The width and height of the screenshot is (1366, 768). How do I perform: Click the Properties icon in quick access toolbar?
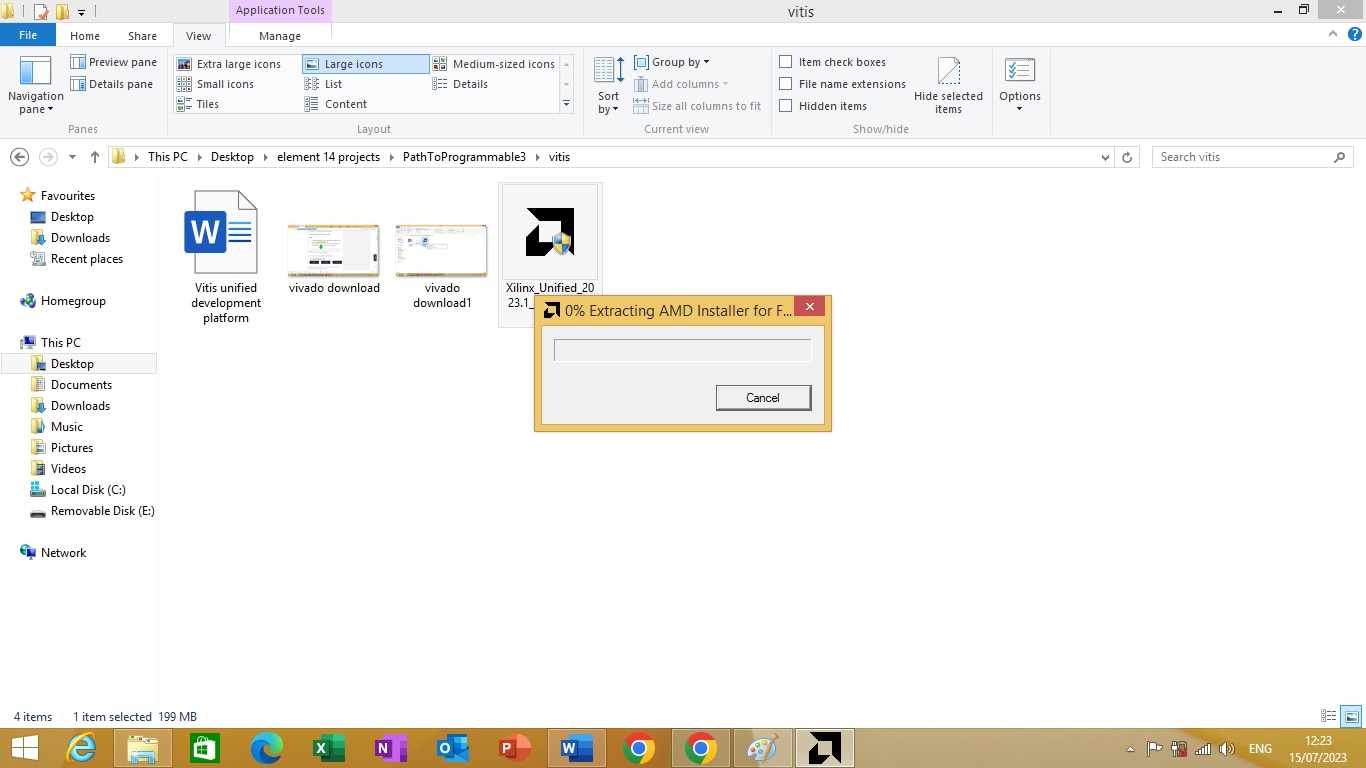click(x=41, y=11)
